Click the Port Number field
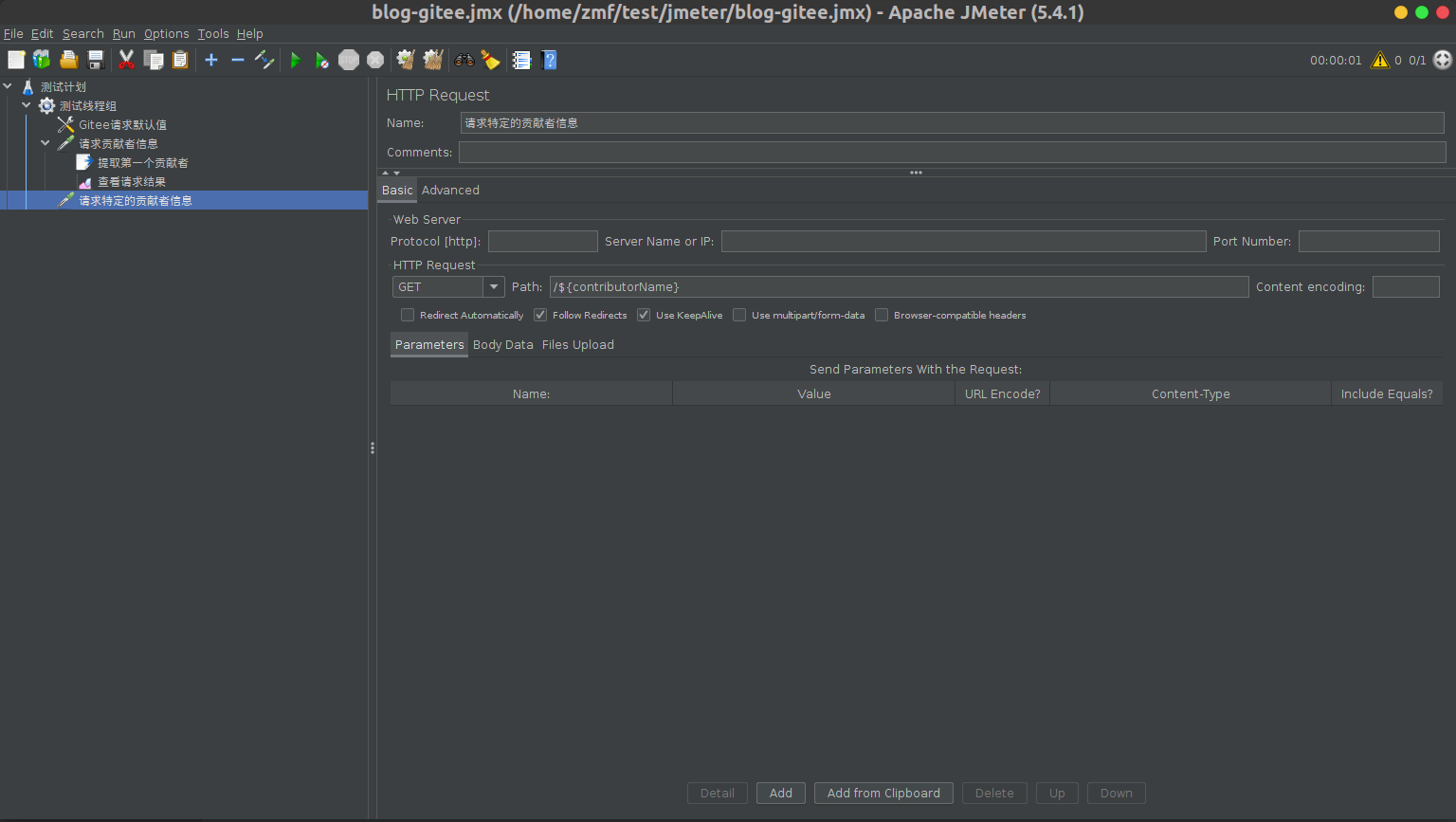Image resolution: width=1456 pixels, height=822 pixels. tap(1369, 241)
